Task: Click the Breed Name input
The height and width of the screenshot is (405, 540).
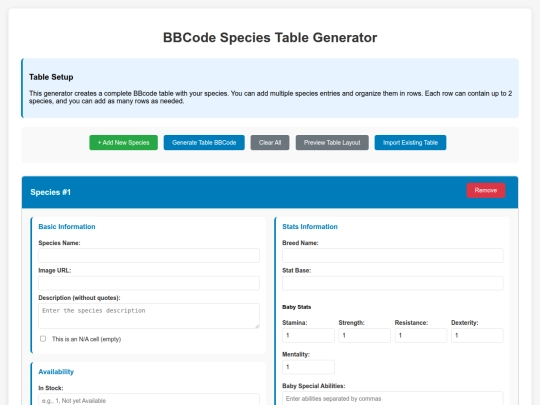Action: point(393,256)
